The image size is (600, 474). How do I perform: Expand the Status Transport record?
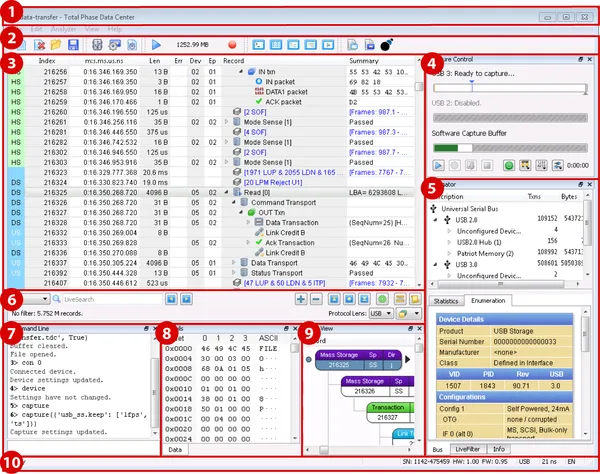pos(234,273)
